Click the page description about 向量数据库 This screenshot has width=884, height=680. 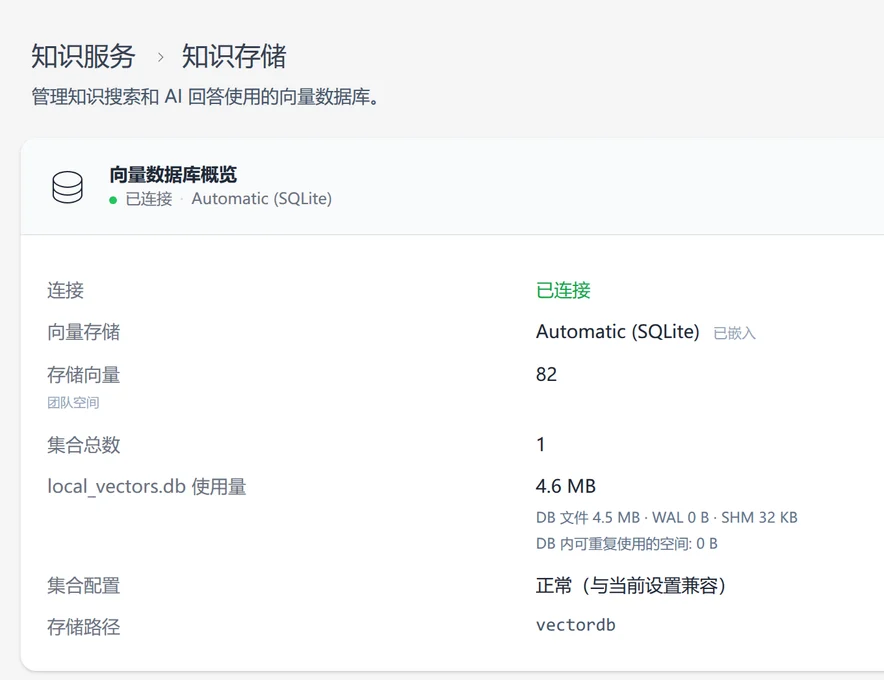click(x=206, y=97)
